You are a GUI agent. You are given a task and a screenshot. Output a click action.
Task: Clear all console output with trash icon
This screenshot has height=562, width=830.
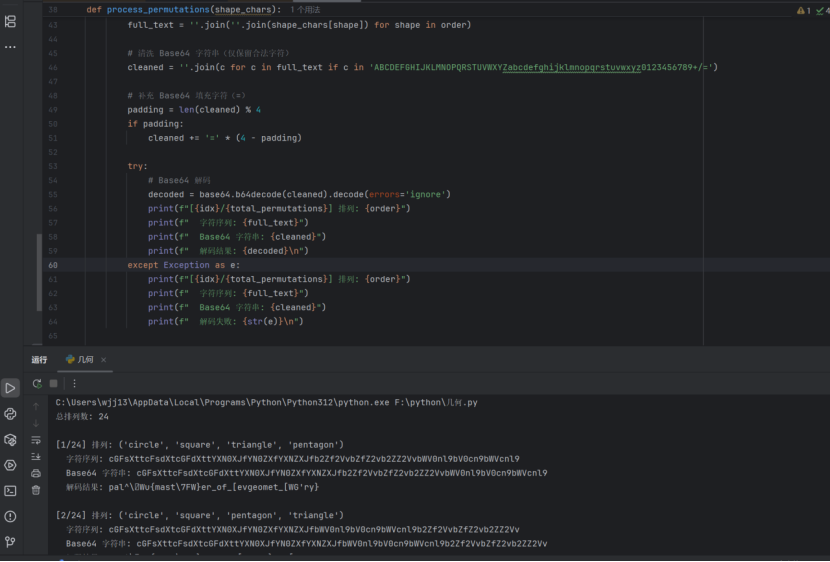point(35,490)
